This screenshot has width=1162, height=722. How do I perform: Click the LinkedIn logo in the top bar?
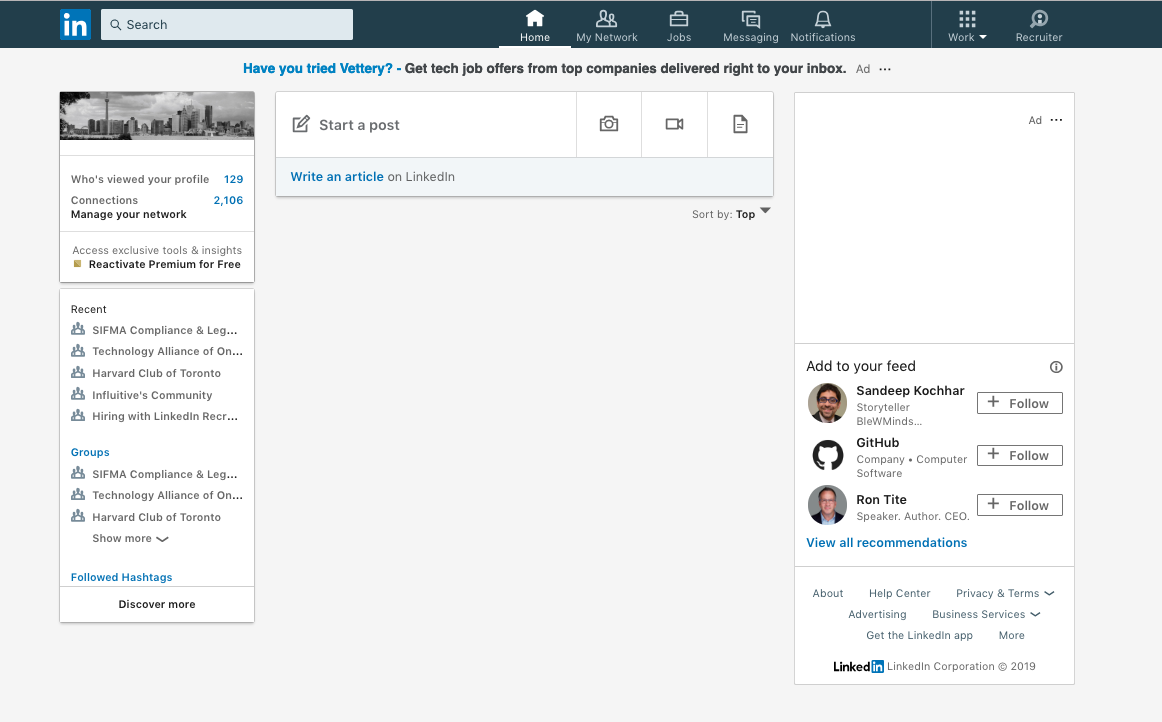(75, 24)
